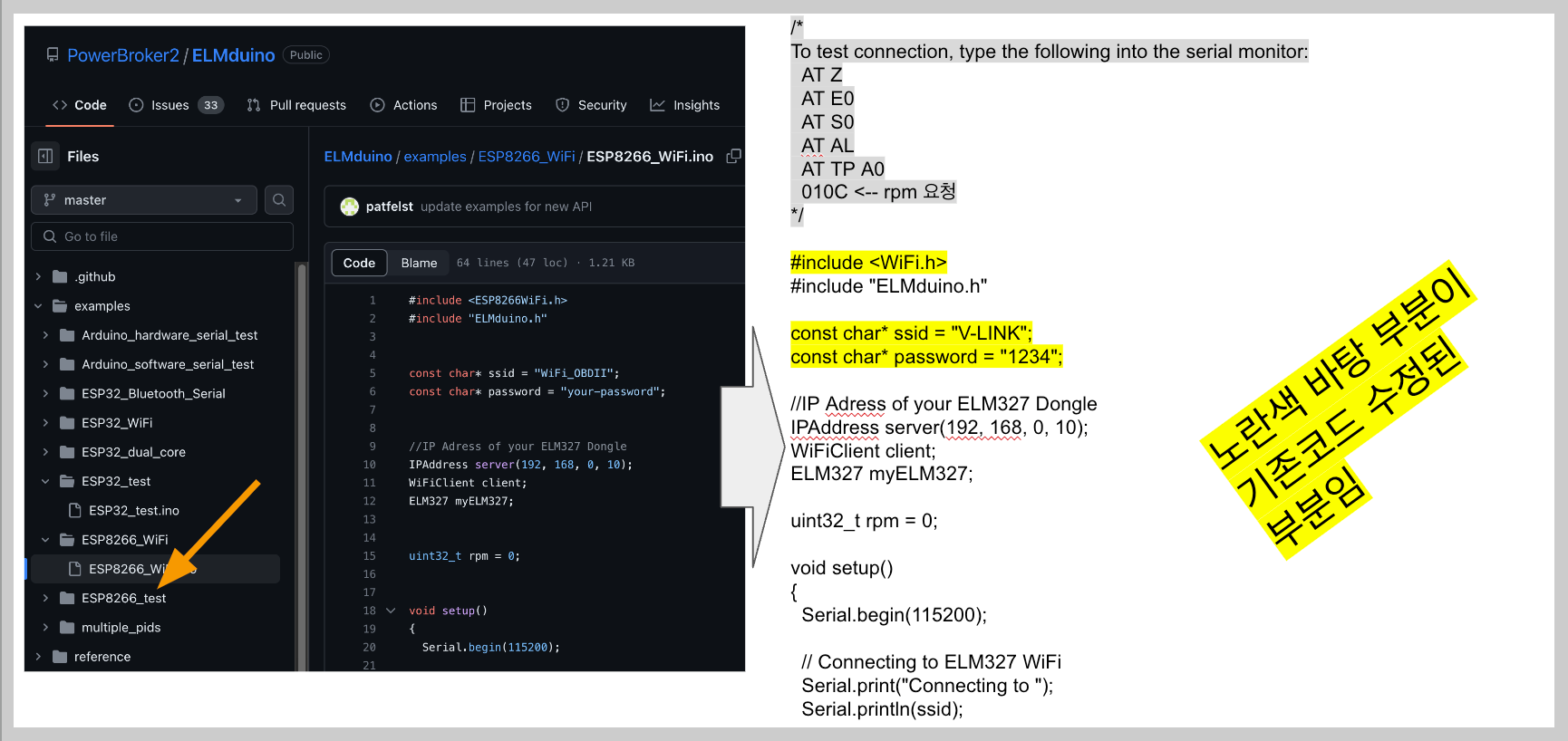Click ESP8266_WiFi in the breadcrumb
This screenshot has width=1568, height=741.
pos(527,157)
